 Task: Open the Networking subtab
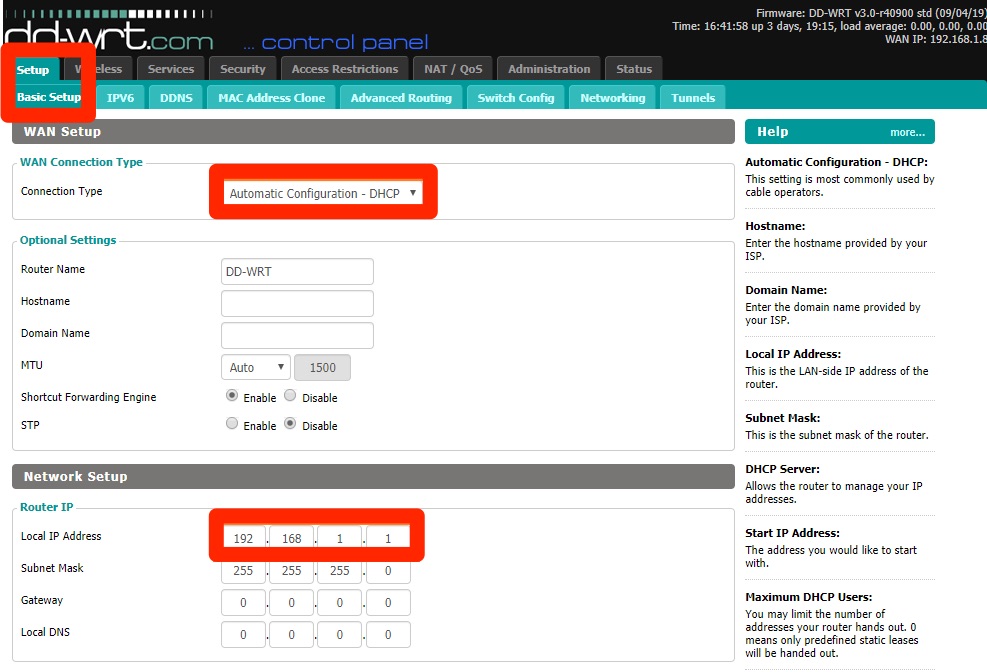pos(612,98)
